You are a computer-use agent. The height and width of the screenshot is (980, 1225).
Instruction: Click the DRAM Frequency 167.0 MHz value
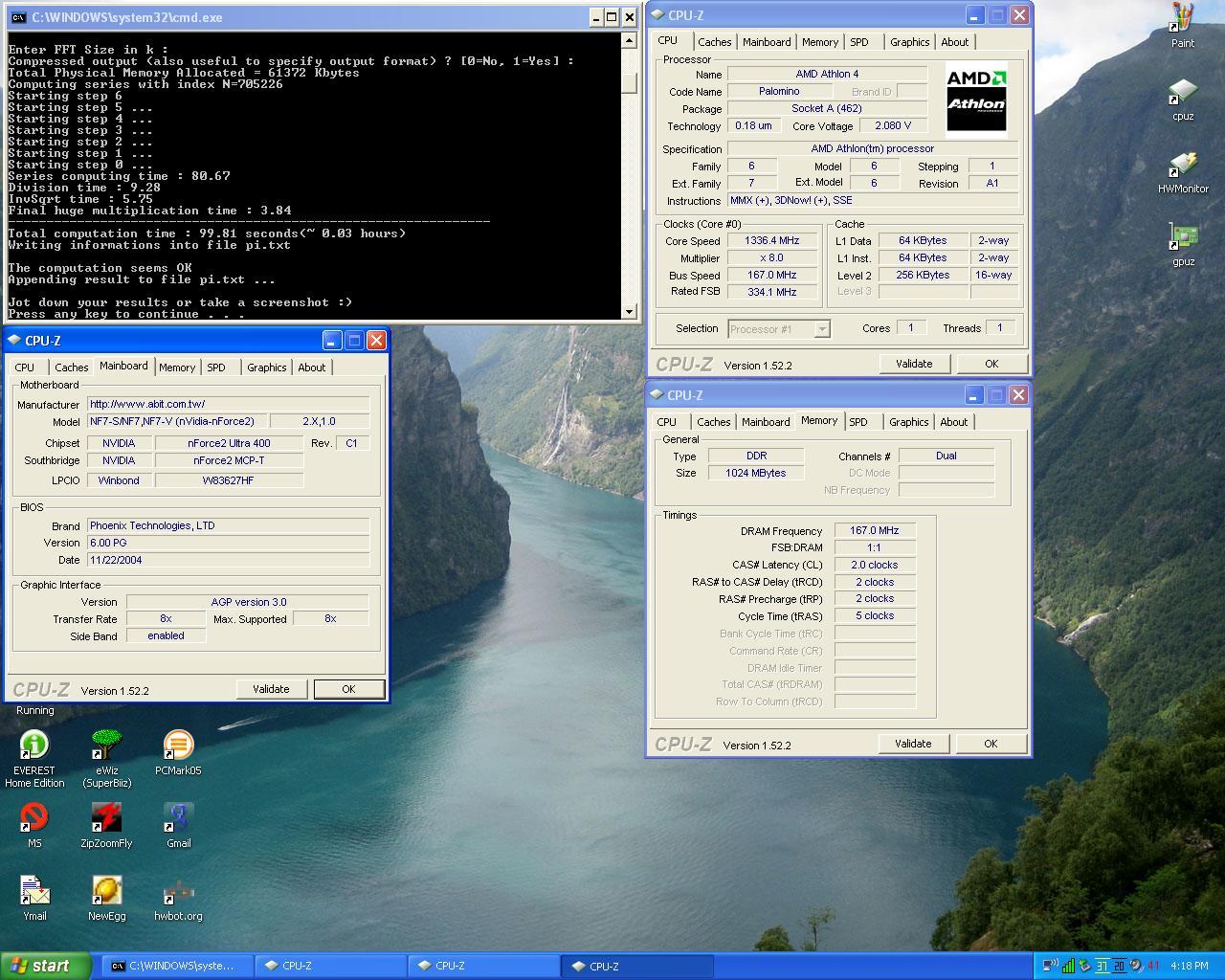pyautogui.click(x=875, y=530)
